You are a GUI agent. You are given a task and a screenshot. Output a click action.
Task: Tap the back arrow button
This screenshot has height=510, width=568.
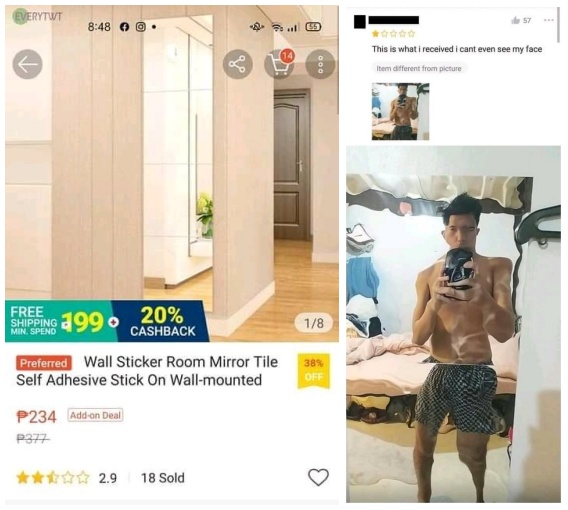(x=28, y=64)
